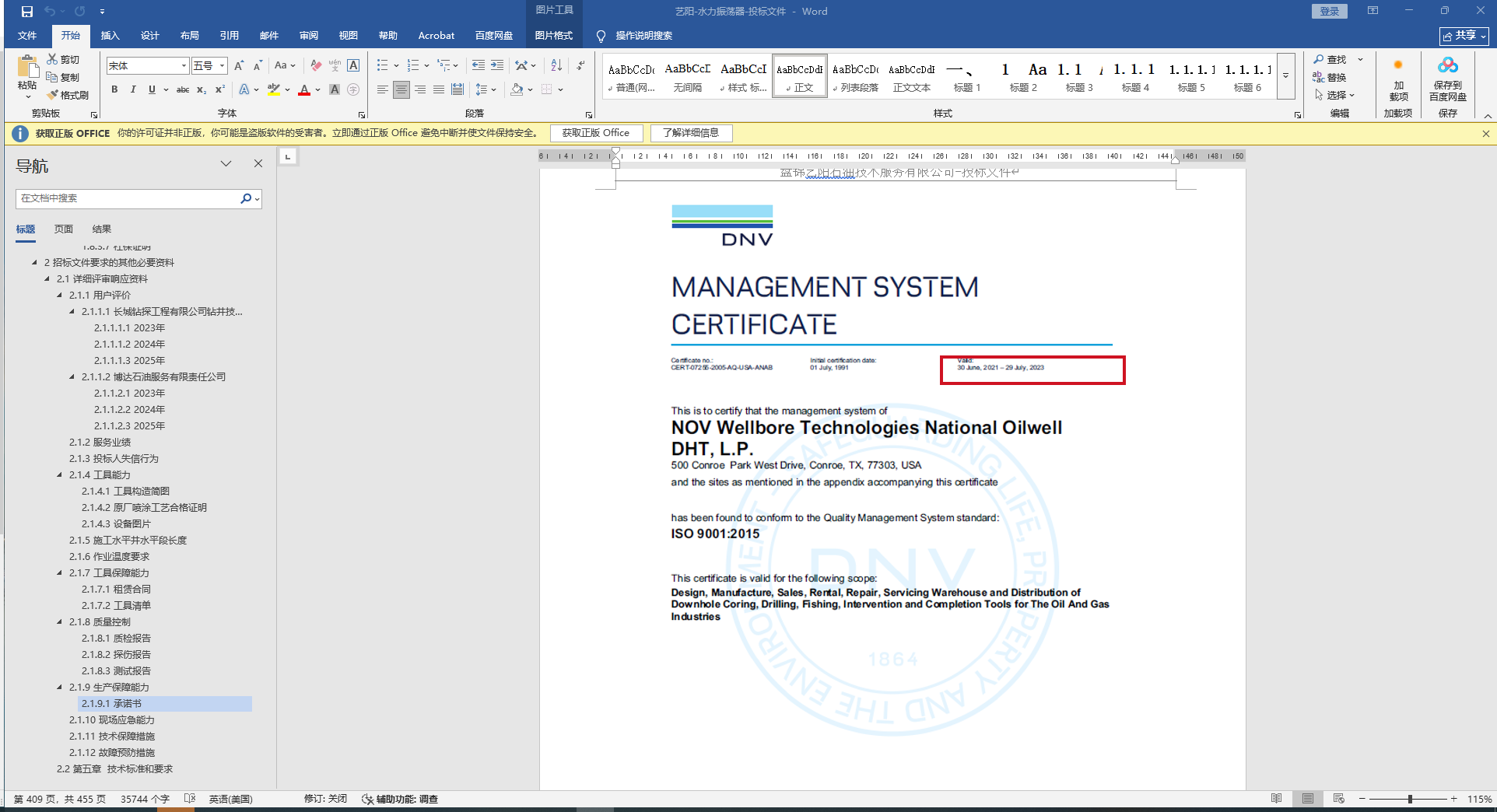
Task: Click the Paste clipboard icon
Action: (27, 66)
